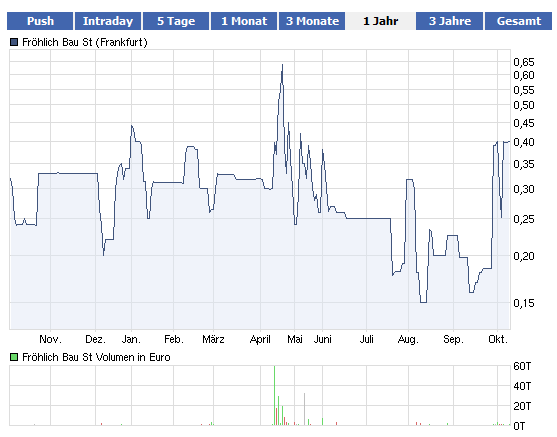Click the 0,60 price axis value

[x=524, y=75]
